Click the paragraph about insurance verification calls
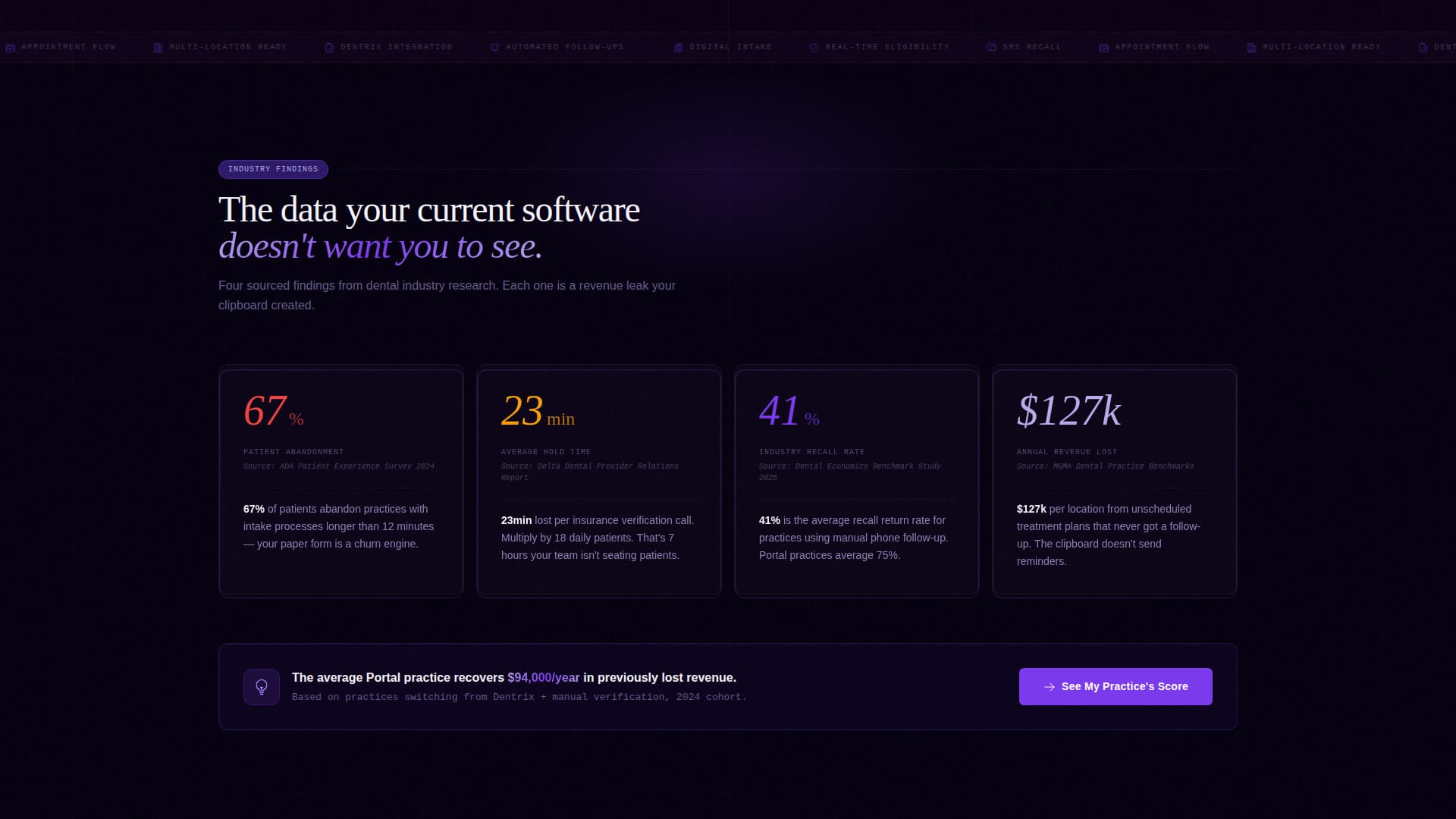The image size is (1456, 819). [598, 538]
